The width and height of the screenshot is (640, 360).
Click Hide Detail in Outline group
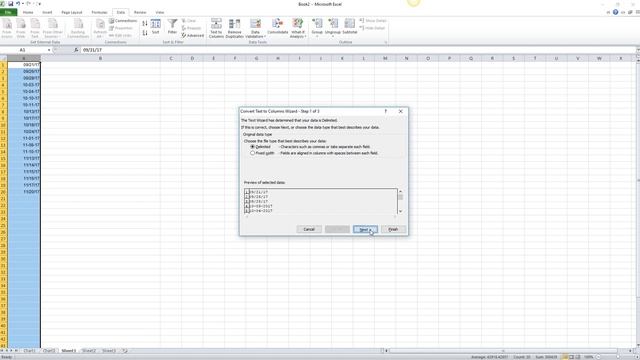pyautogui.click(x=373, y=28)
